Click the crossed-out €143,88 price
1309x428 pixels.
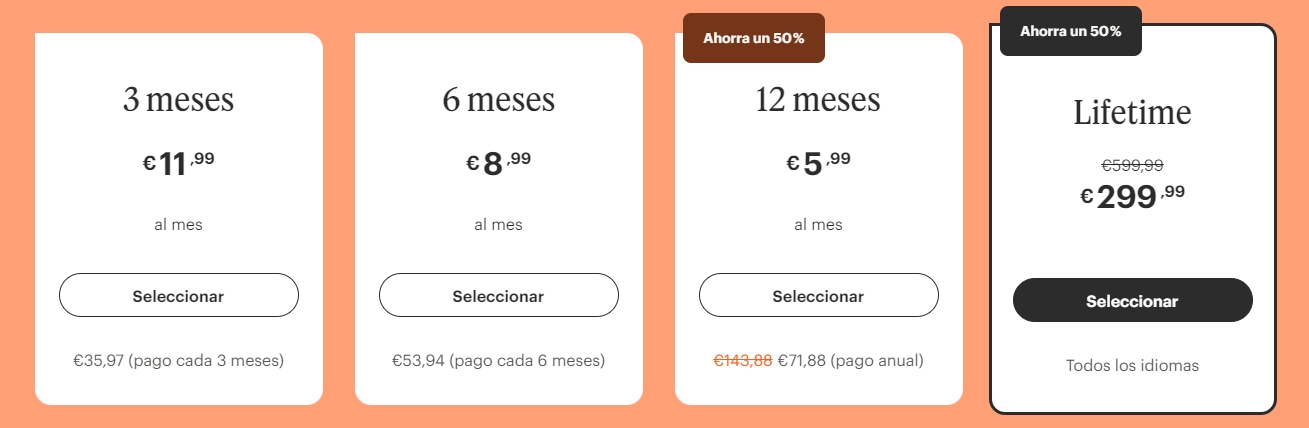pos(742,360)
